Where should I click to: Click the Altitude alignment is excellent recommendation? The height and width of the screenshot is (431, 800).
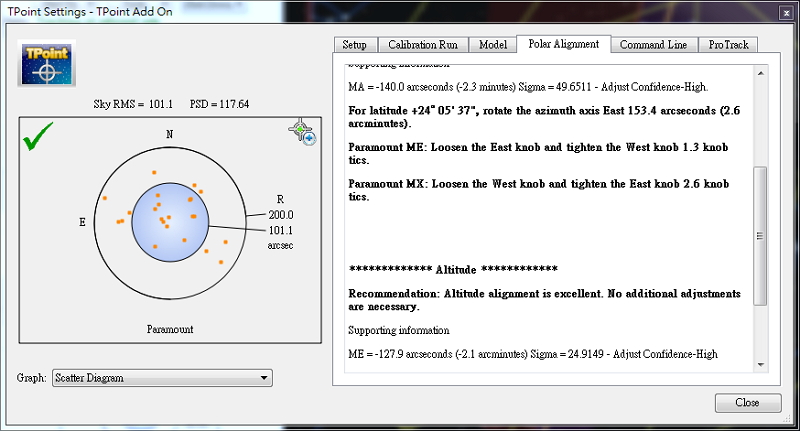point(544,300)
